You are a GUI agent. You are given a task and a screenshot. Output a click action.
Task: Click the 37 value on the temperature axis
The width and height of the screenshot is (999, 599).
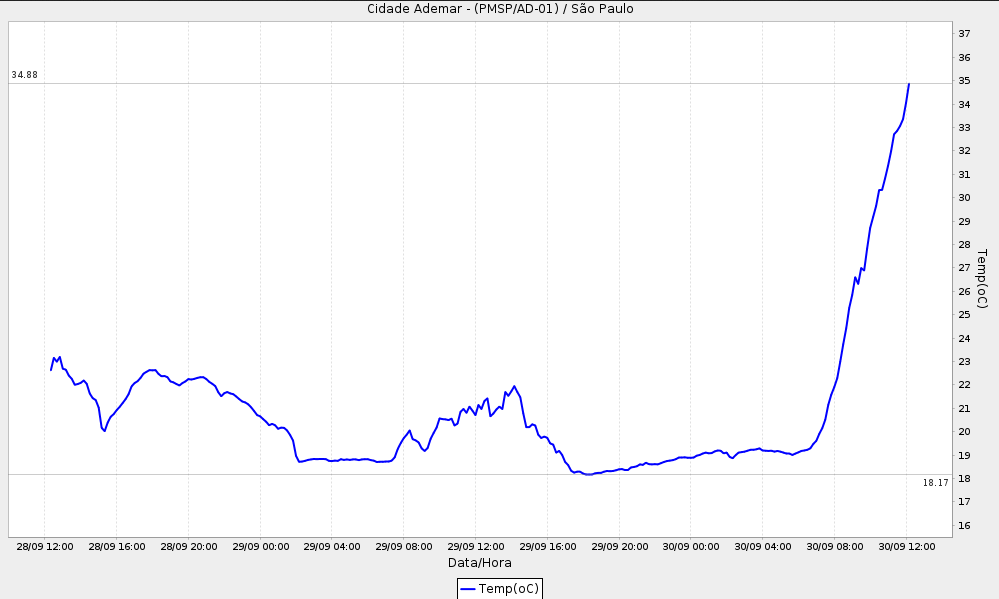[x=965, y=34]
